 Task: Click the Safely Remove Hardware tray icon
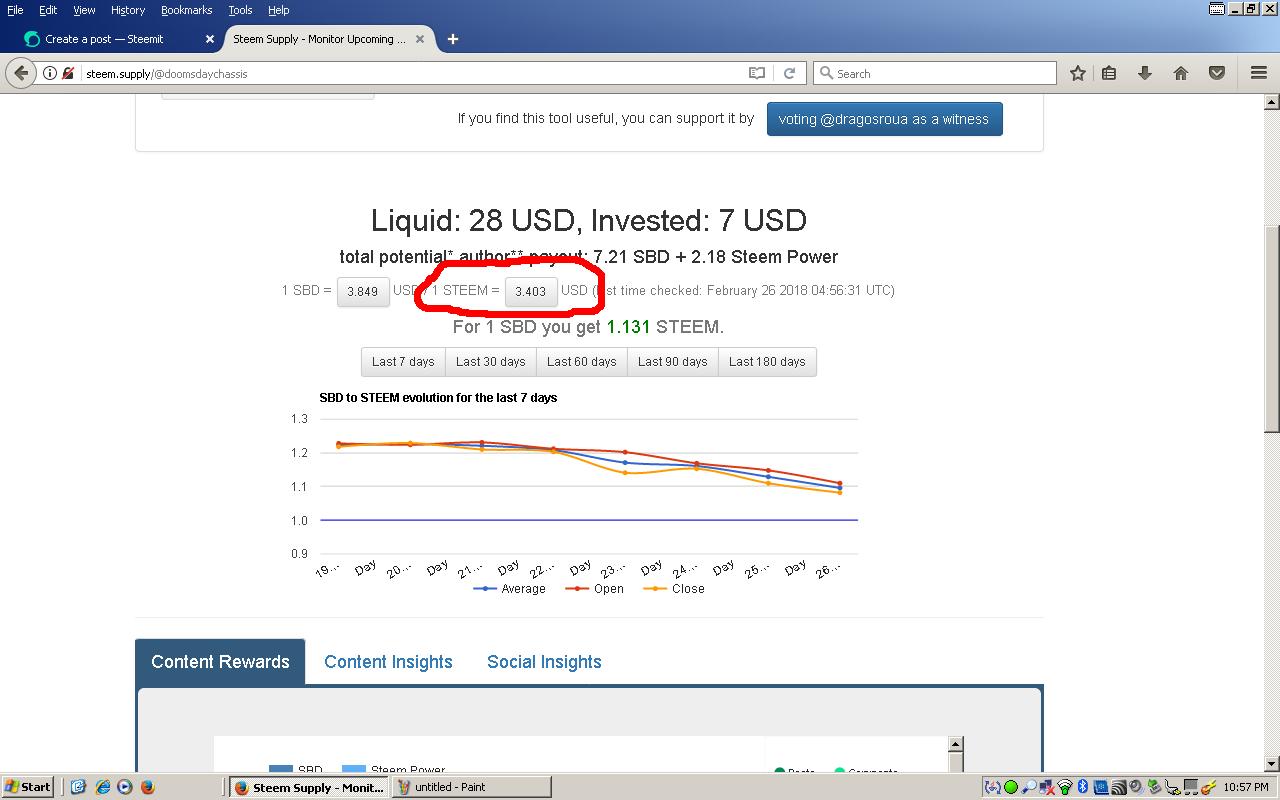click(1153, 787)
